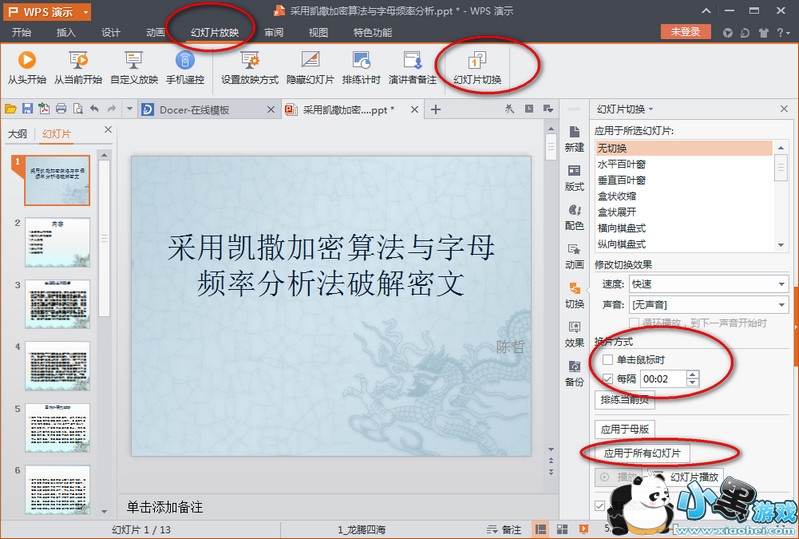This screenshot has width=799, height=539.
Task: Open custom slideshow (自定义放映)
Action: [x=134, y=67]
